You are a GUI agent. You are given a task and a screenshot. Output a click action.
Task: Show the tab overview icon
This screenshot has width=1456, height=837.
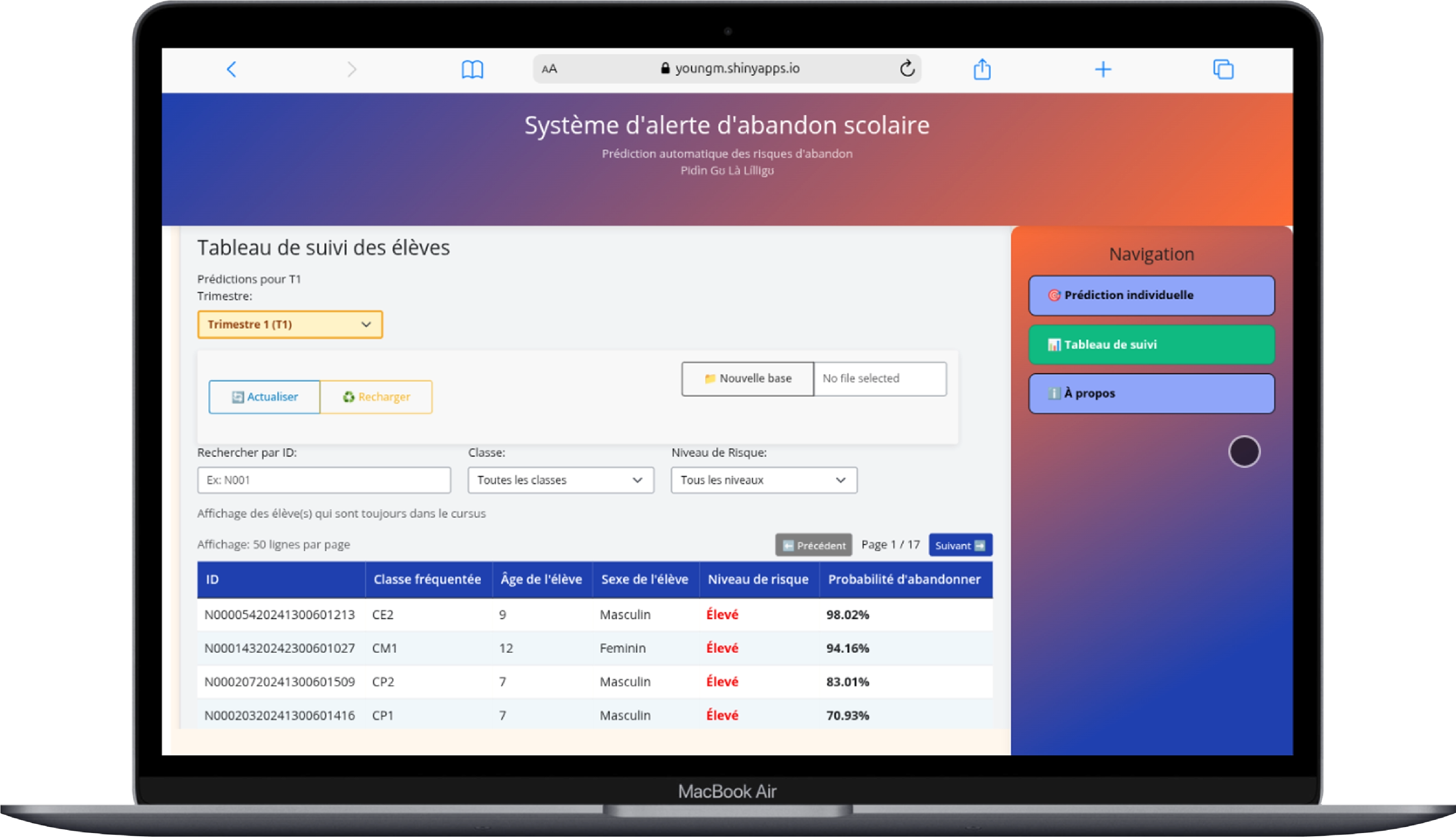(x=1223, y=70)
